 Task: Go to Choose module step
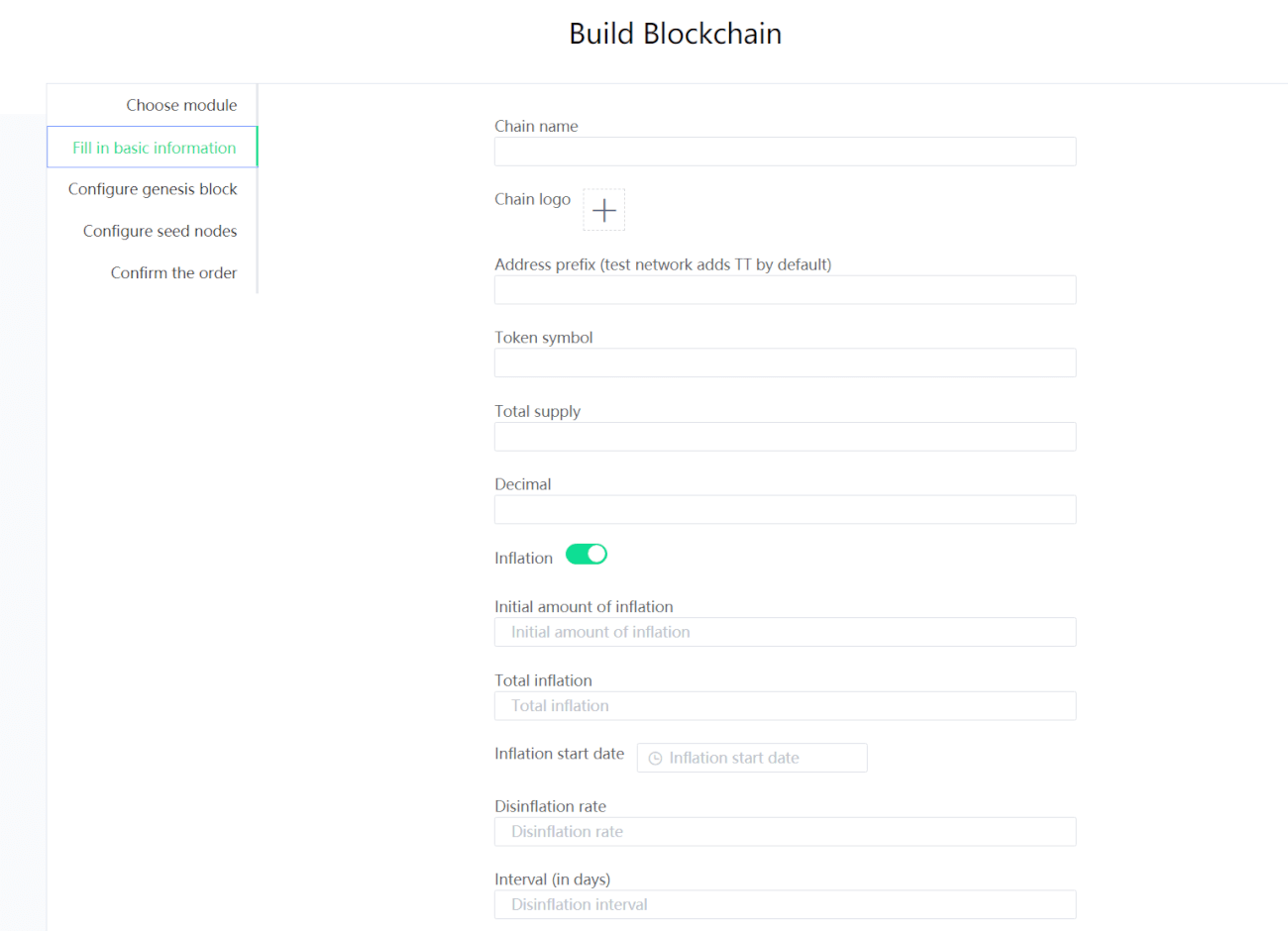coord(181,105)
